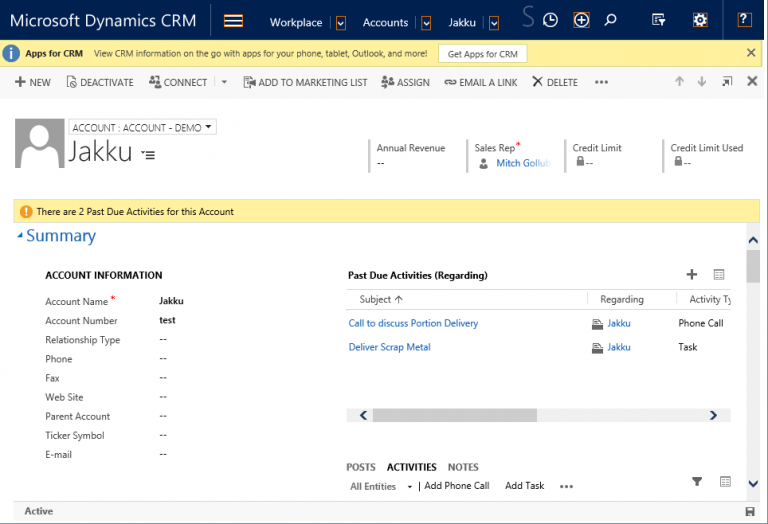Click activity icon beside Deliver Scrap Metal row
The image size is (768, 524).
(x=597, y=348)
